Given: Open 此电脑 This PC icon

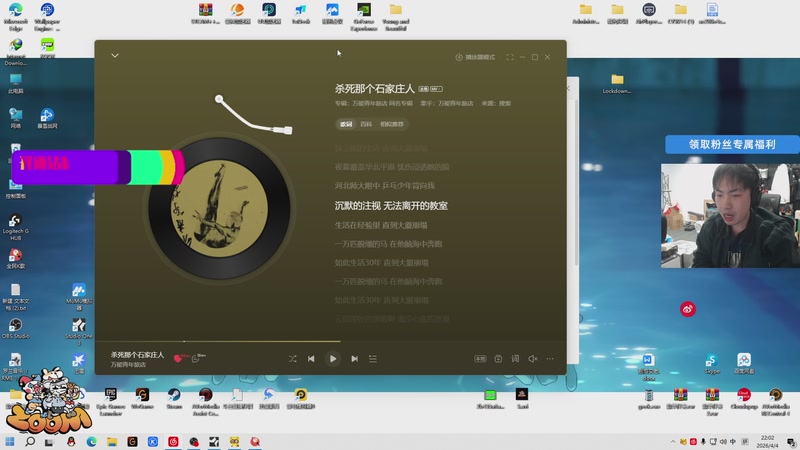Looking at the screenshot, I should coord(15,84).
